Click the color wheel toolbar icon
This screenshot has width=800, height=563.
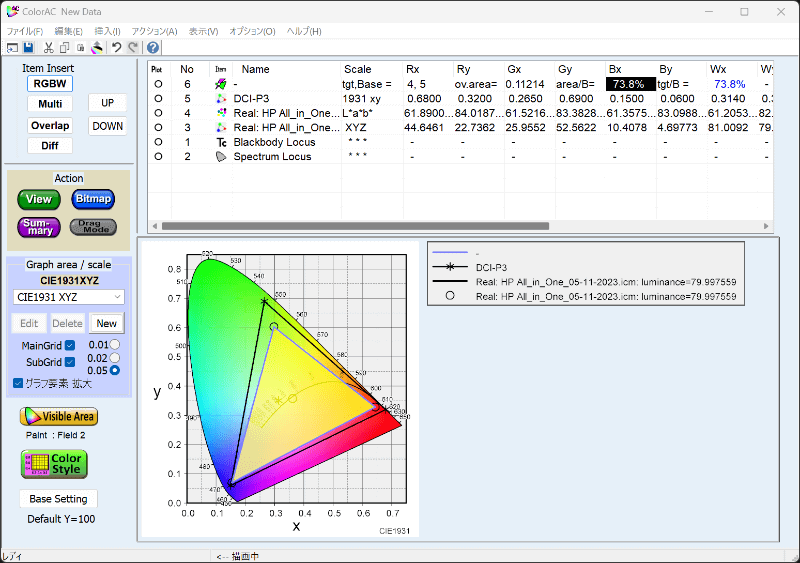(97, 47)
